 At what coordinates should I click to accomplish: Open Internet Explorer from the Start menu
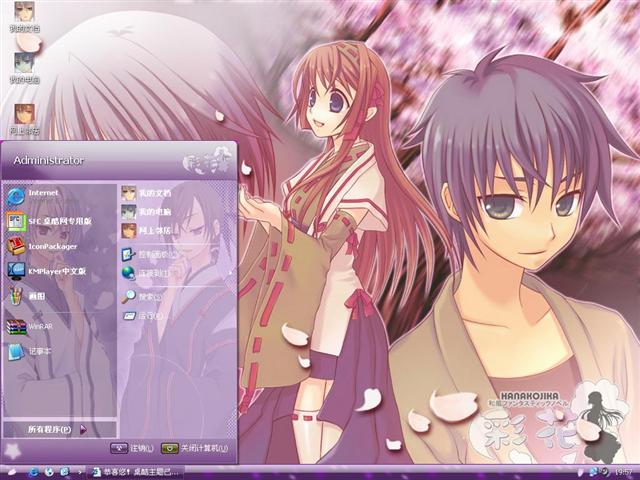click(45, 192)
